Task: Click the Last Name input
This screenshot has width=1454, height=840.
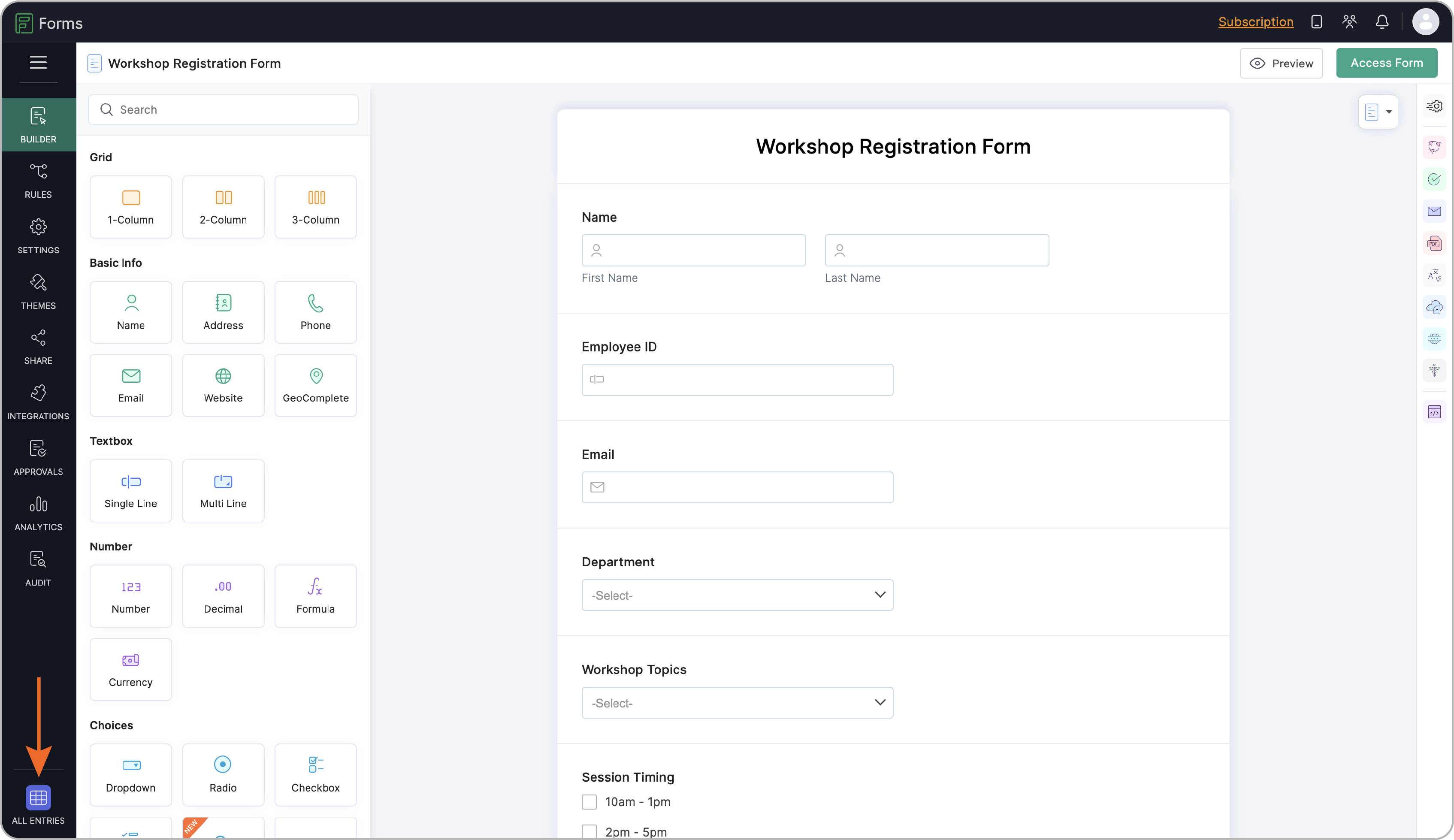Action: click(937, 251)
